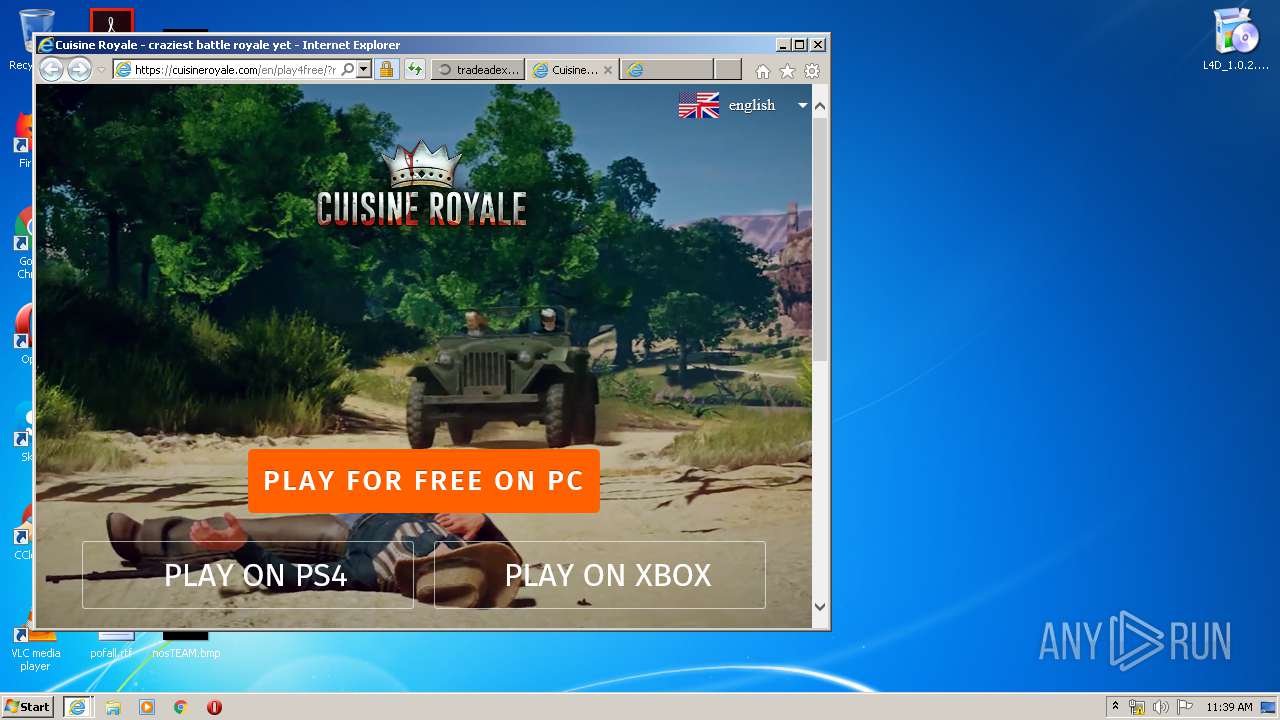
Task: Click the PLAY ON PS4 button
Action: click(x=248, y=575)
